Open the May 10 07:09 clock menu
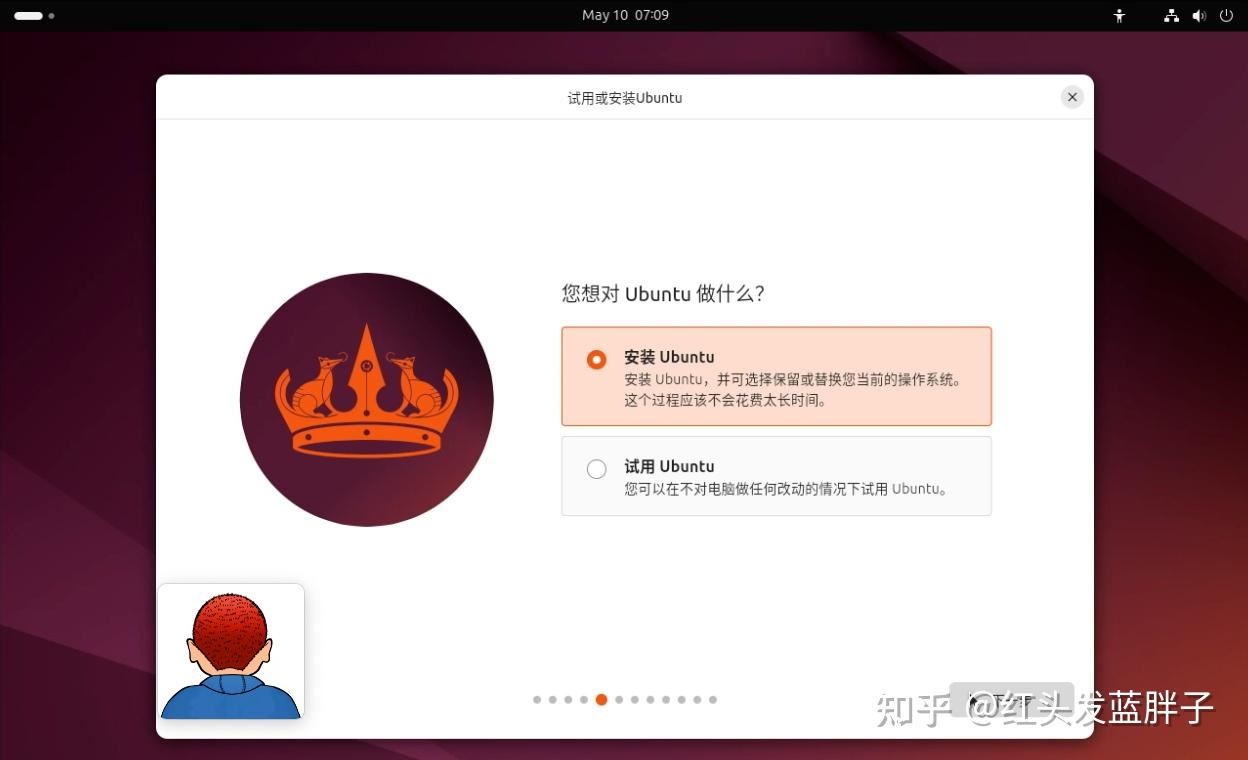 coord(625,15)
